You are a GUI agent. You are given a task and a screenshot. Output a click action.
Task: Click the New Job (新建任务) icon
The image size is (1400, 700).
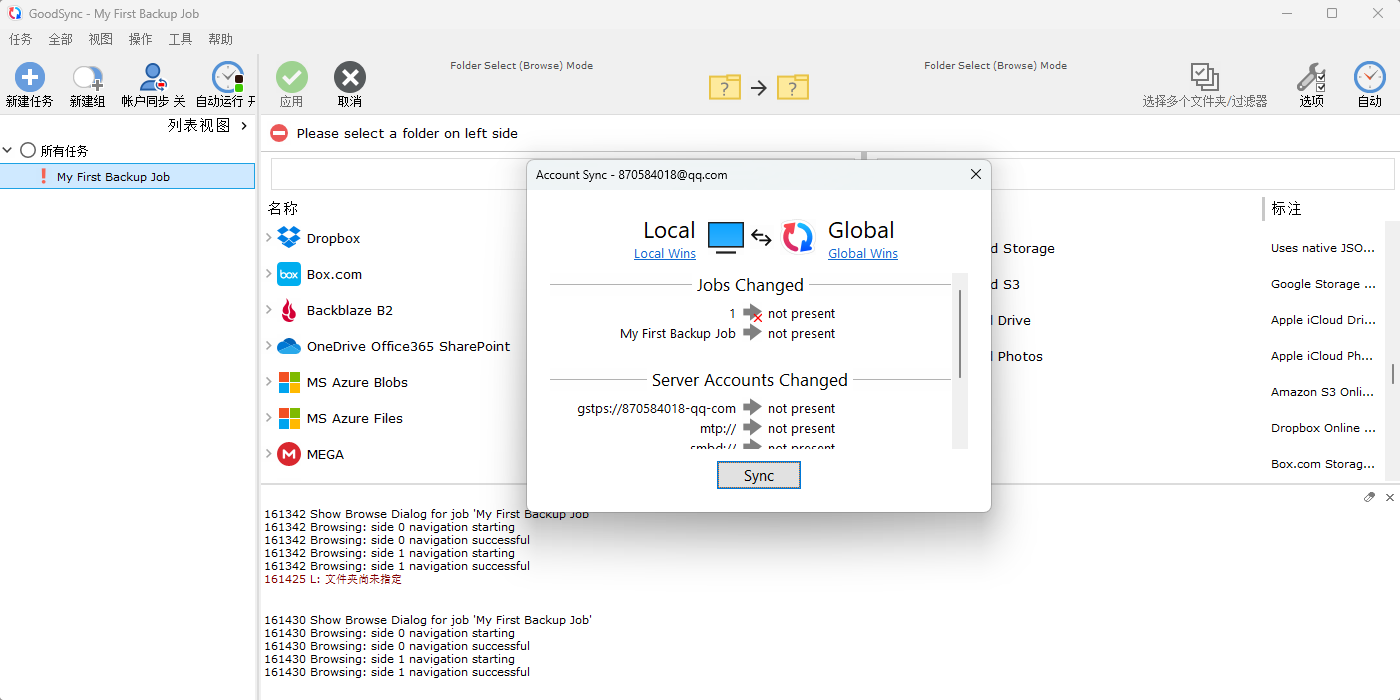pyautogui.click(x=29, y=78)
